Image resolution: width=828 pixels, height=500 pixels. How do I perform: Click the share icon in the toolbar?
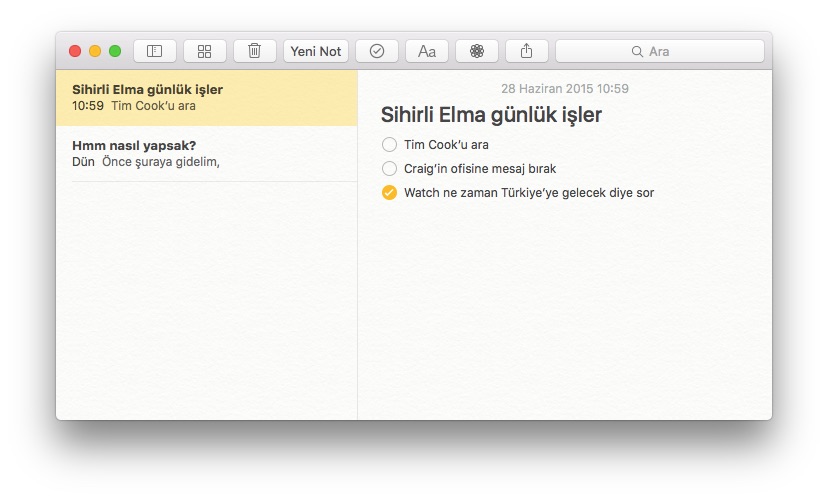tap(527, 51)
